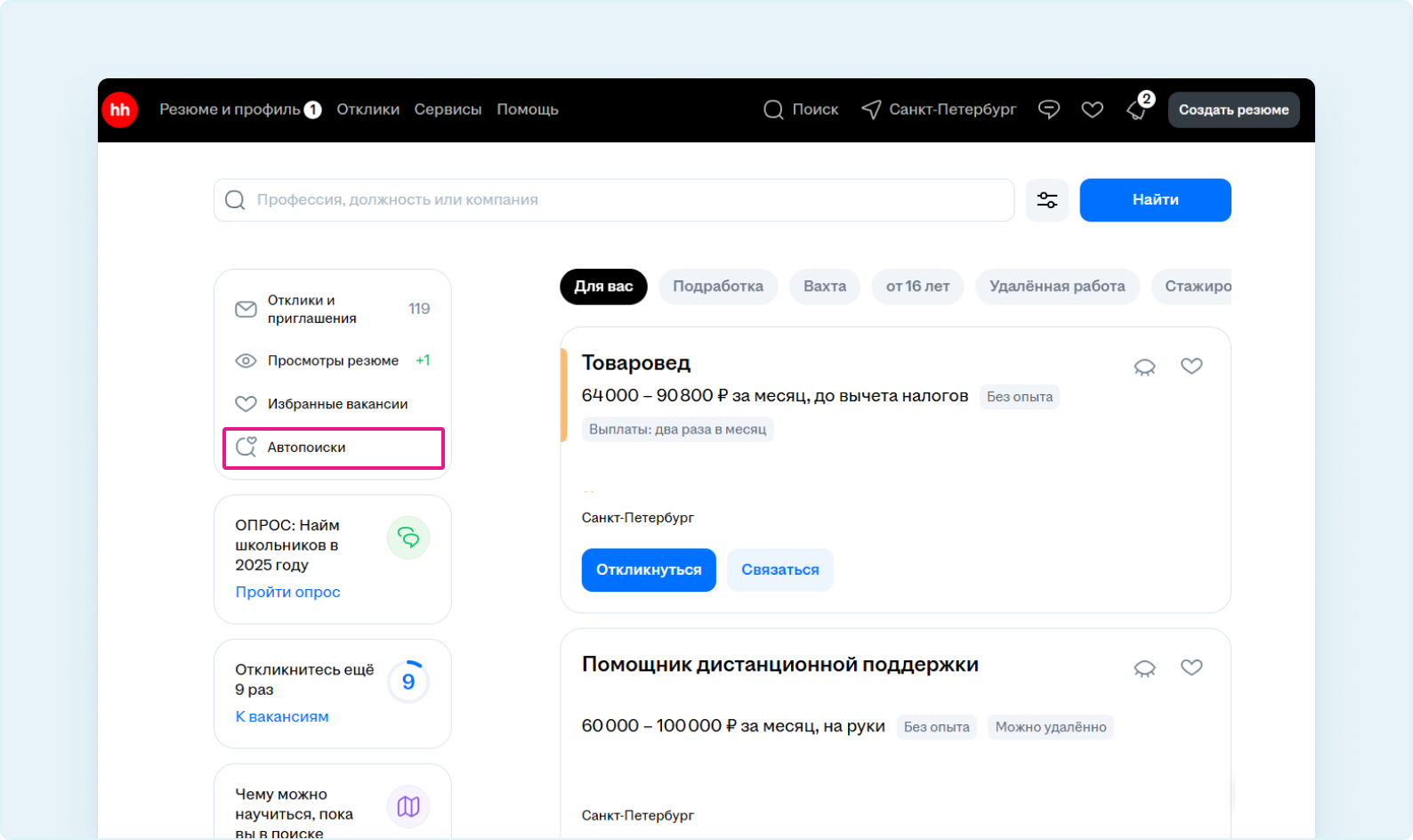Viewport: 1413px width, 840px height.
Task: Hide the Товаровед vacancy with eye icon
Action: point(1144,367)
